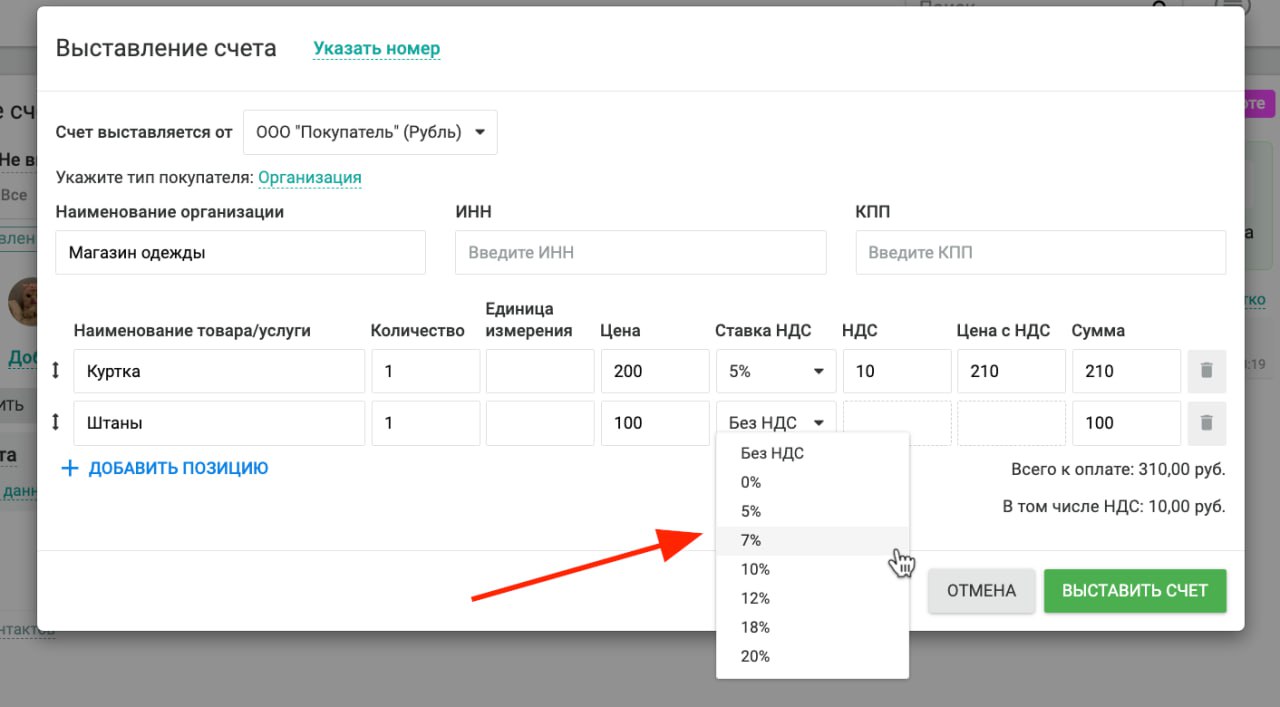This screenshot has height=707, width=1280.
Task: Open the seller organization dropdown
Action: click(370, 132)
